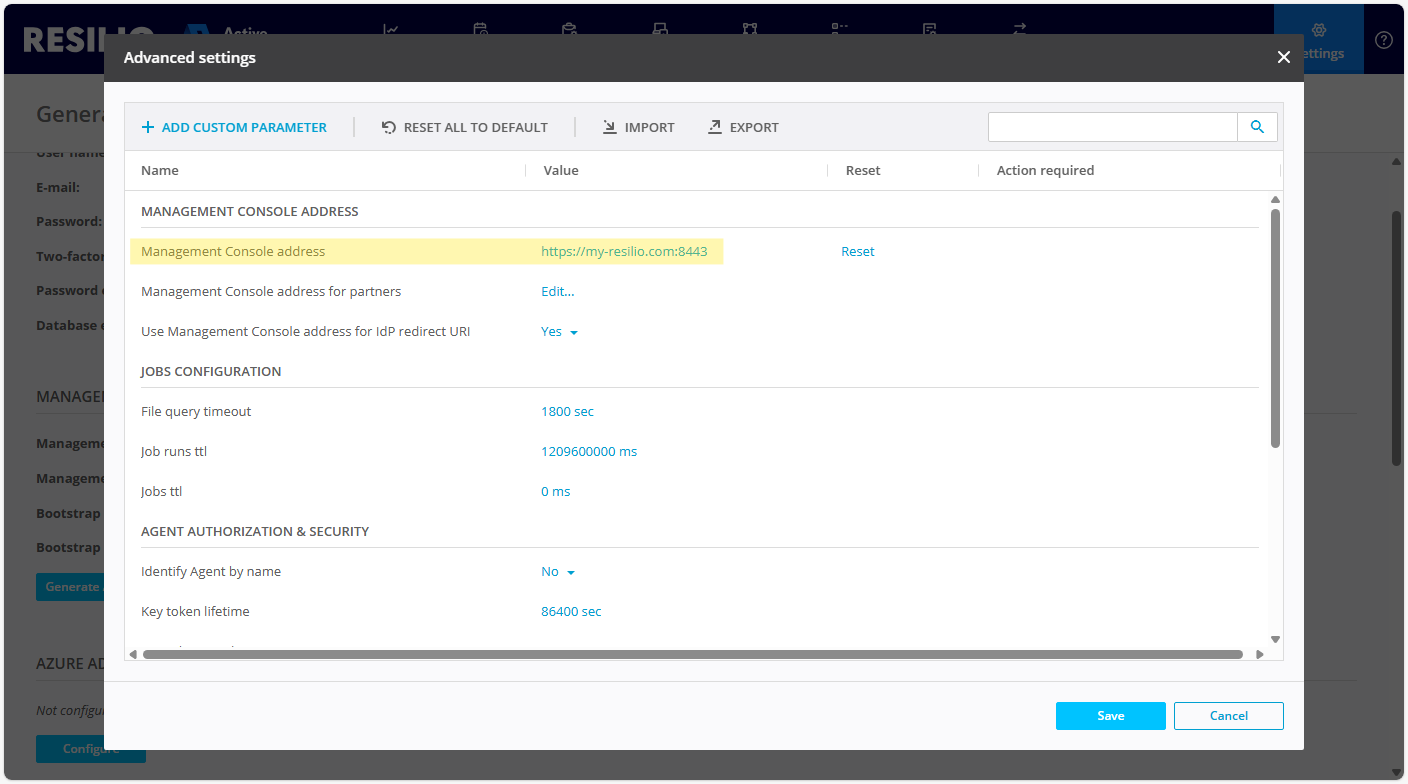
Task: Save the advanced settings
Action: 1110,716
